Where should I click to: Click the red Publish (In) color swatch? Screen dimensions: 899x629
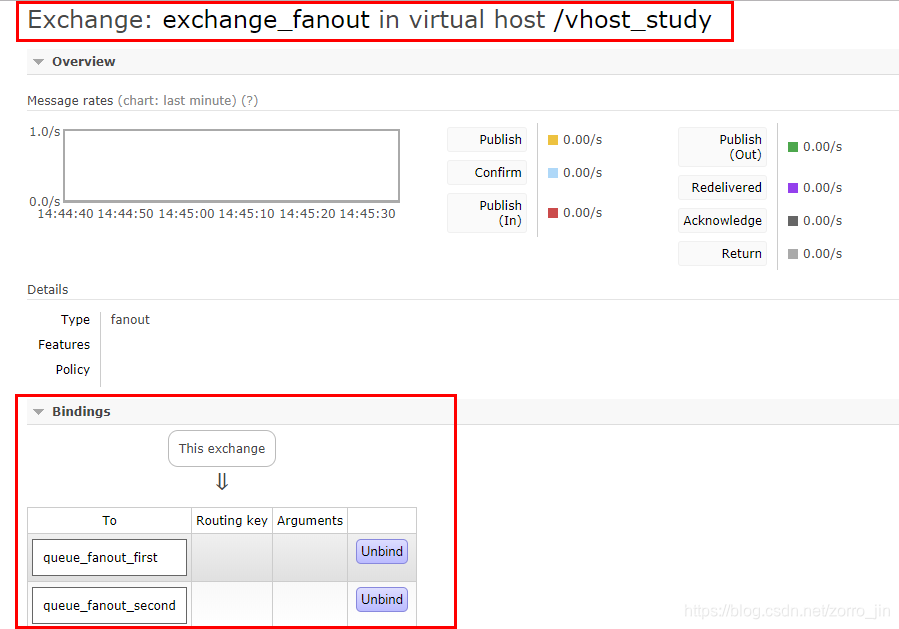553,213
